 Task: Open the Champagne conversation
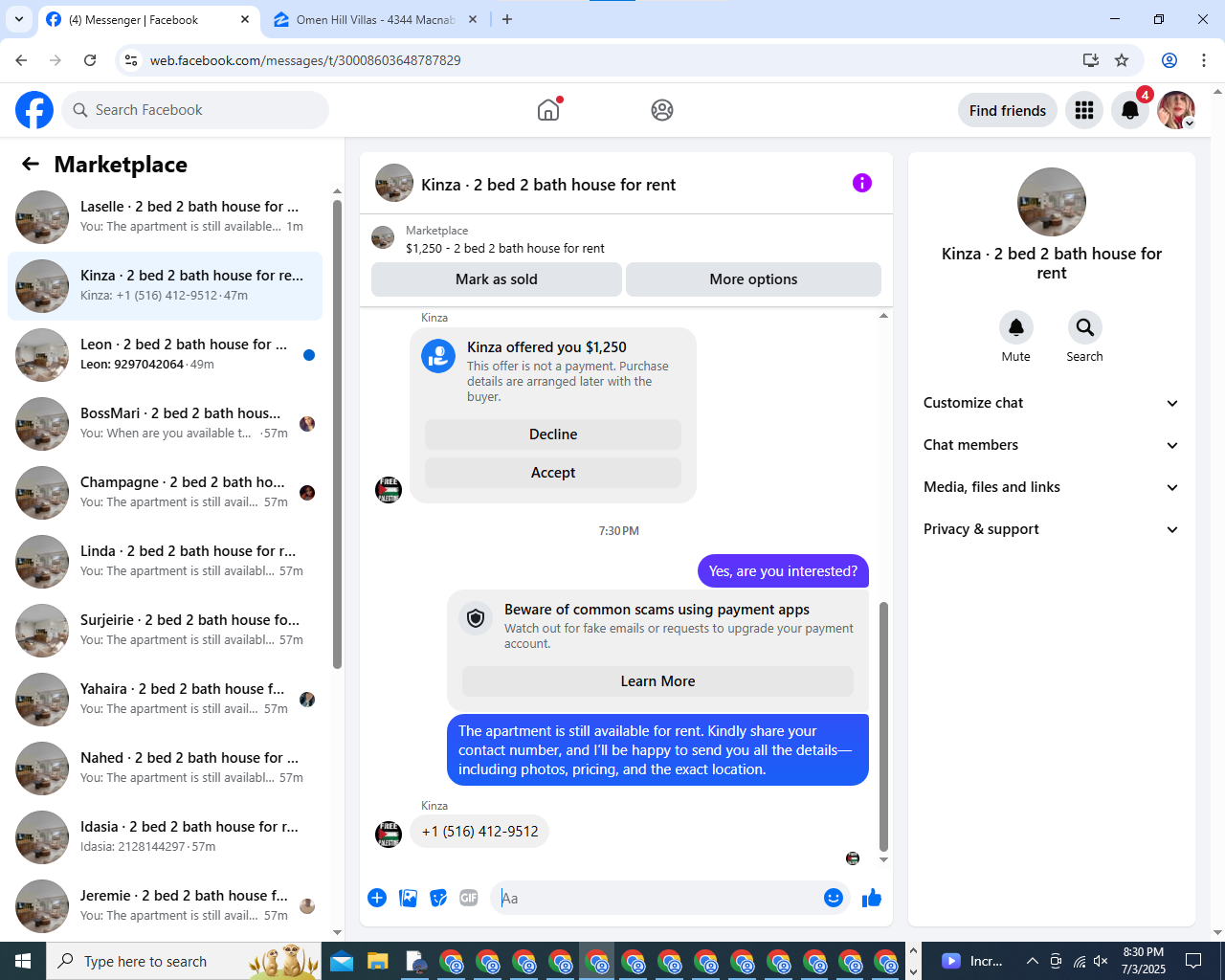[x=165, y=493]
